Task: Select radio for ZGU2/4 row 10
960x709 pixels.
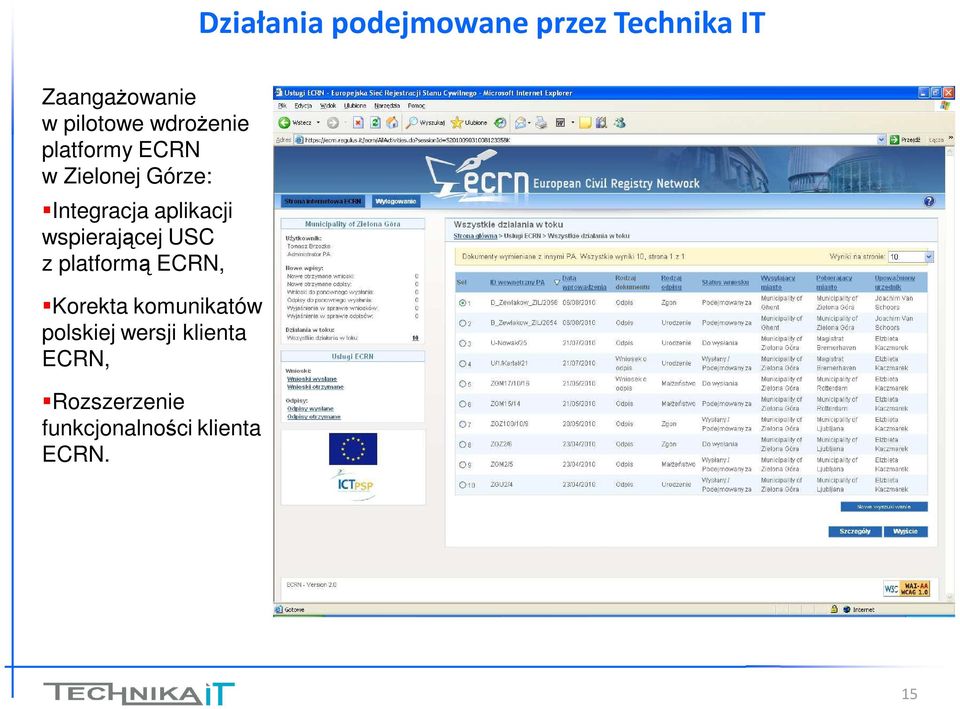Action: tap(462, 484)
